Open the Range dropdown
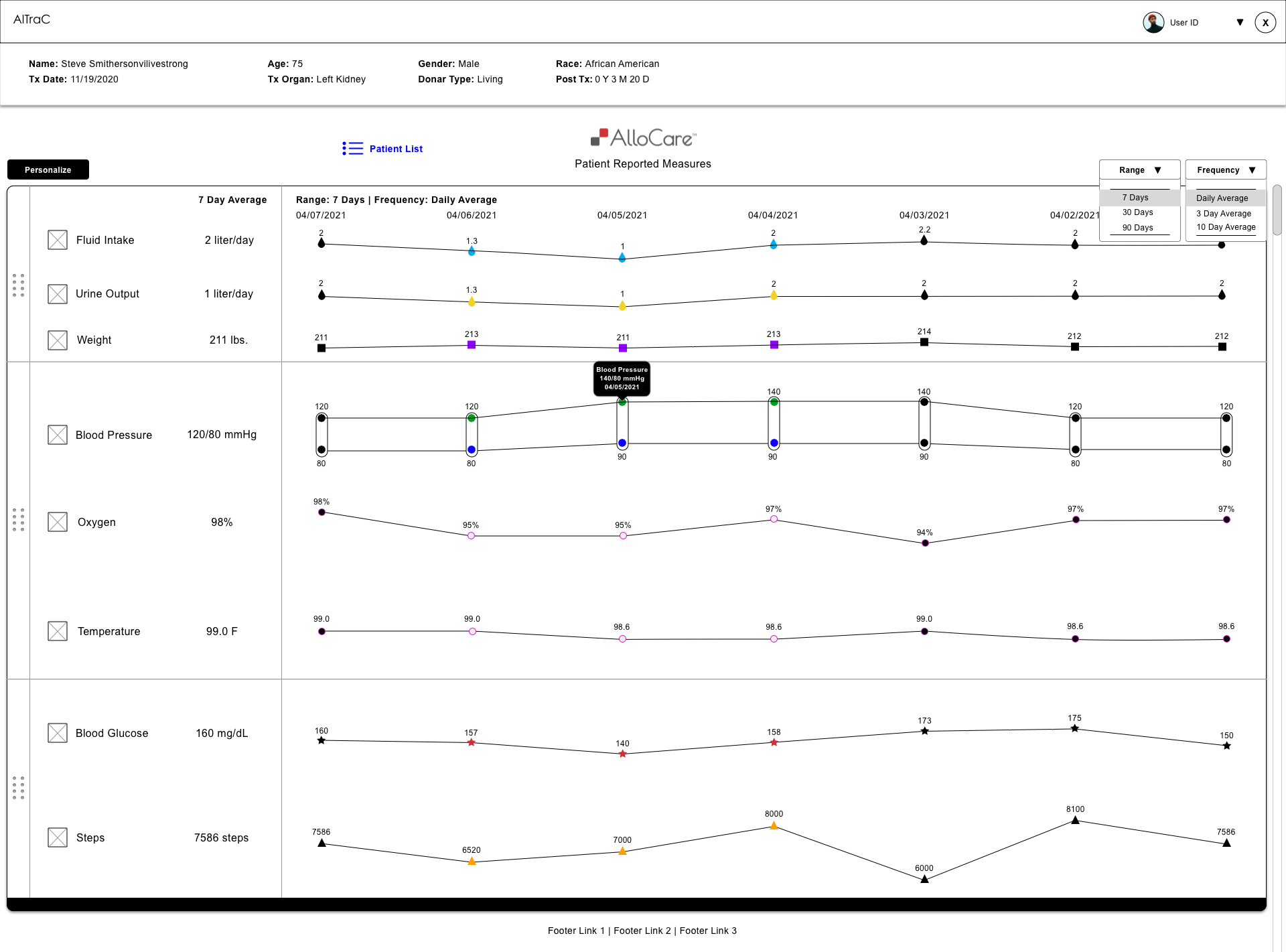 click(1139, 169)
